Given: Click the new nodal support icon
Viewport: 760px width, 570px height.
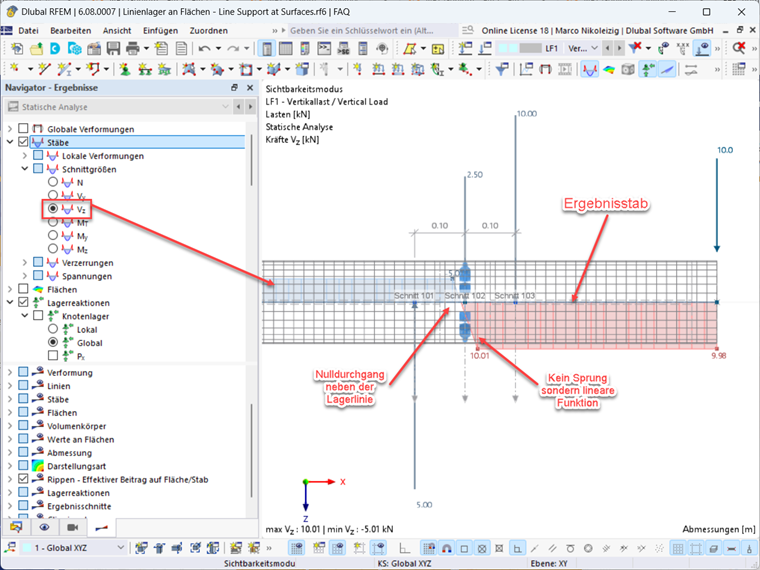Looking at the screenshot, I should tap(125, 70).
